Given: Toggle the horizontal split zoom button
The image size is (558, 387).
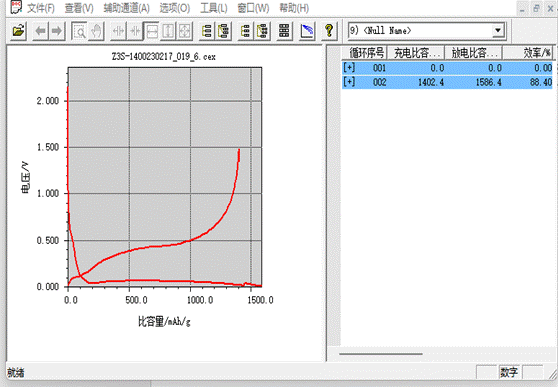Looking at the screenshot, I should (x=152, y=31).
